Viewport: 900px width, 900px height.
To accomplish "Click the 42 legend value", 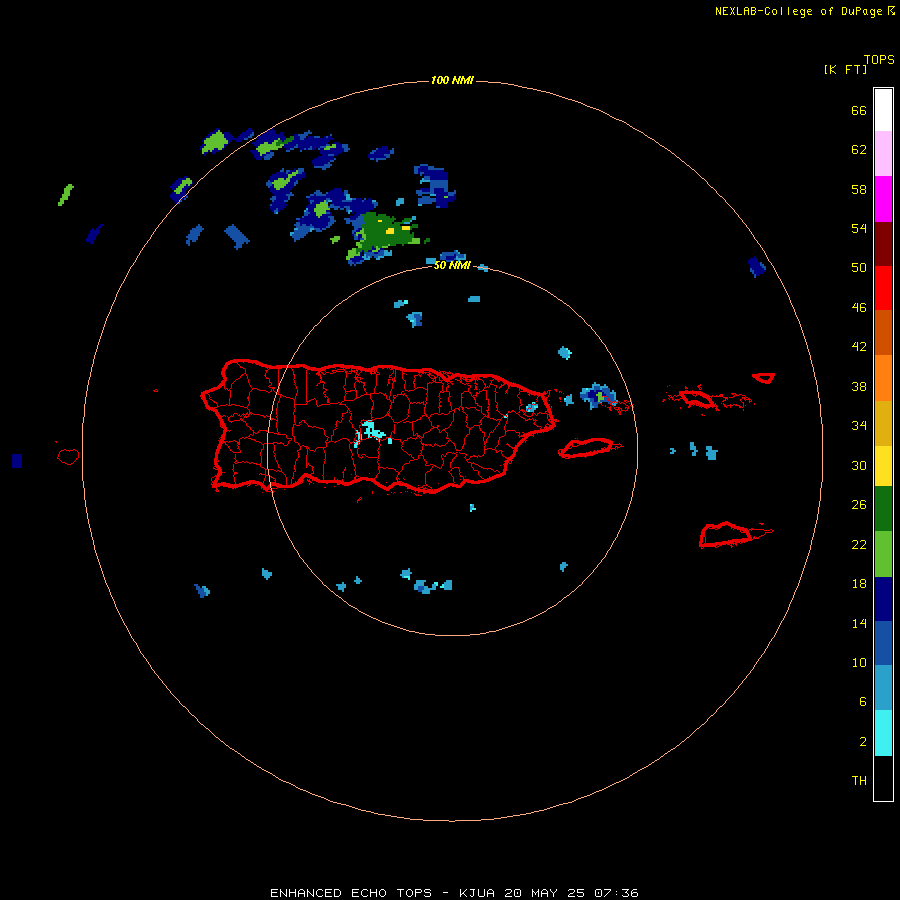I will click(x=859, y=347).
